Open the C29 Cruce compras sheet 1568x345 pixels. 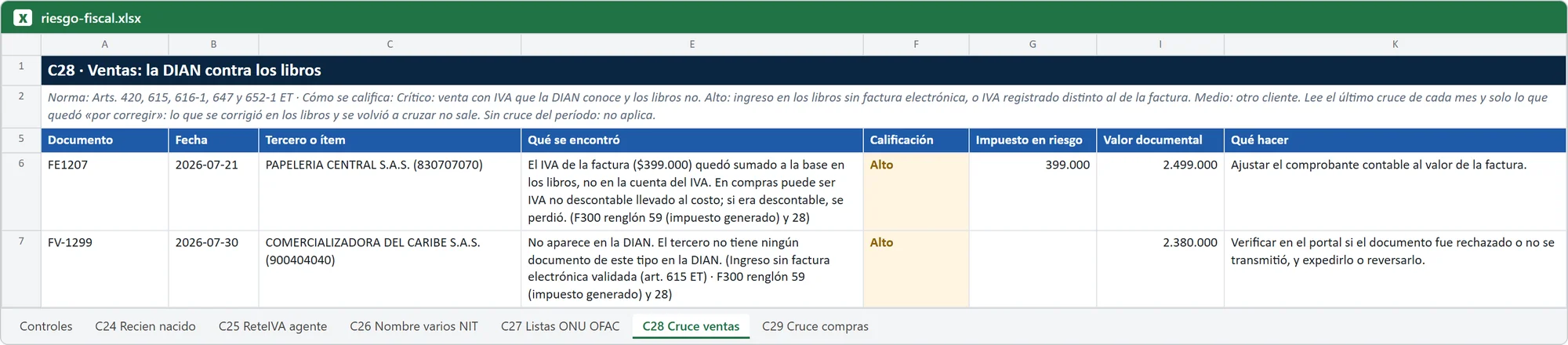click(x=815, y=326)
